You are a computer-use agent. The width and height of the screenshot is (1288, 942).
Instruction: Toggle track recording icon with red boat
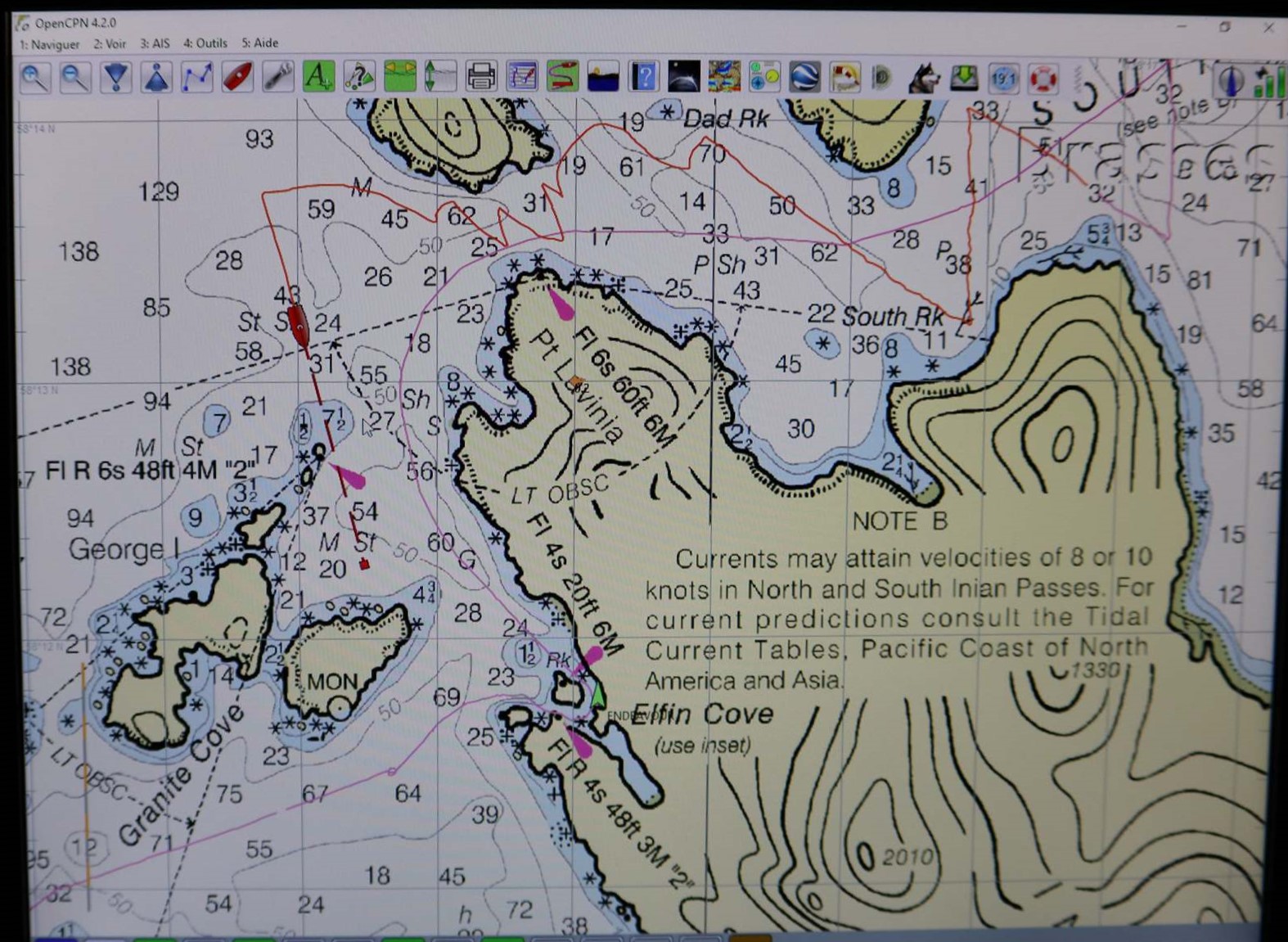[x=562, y=77]
